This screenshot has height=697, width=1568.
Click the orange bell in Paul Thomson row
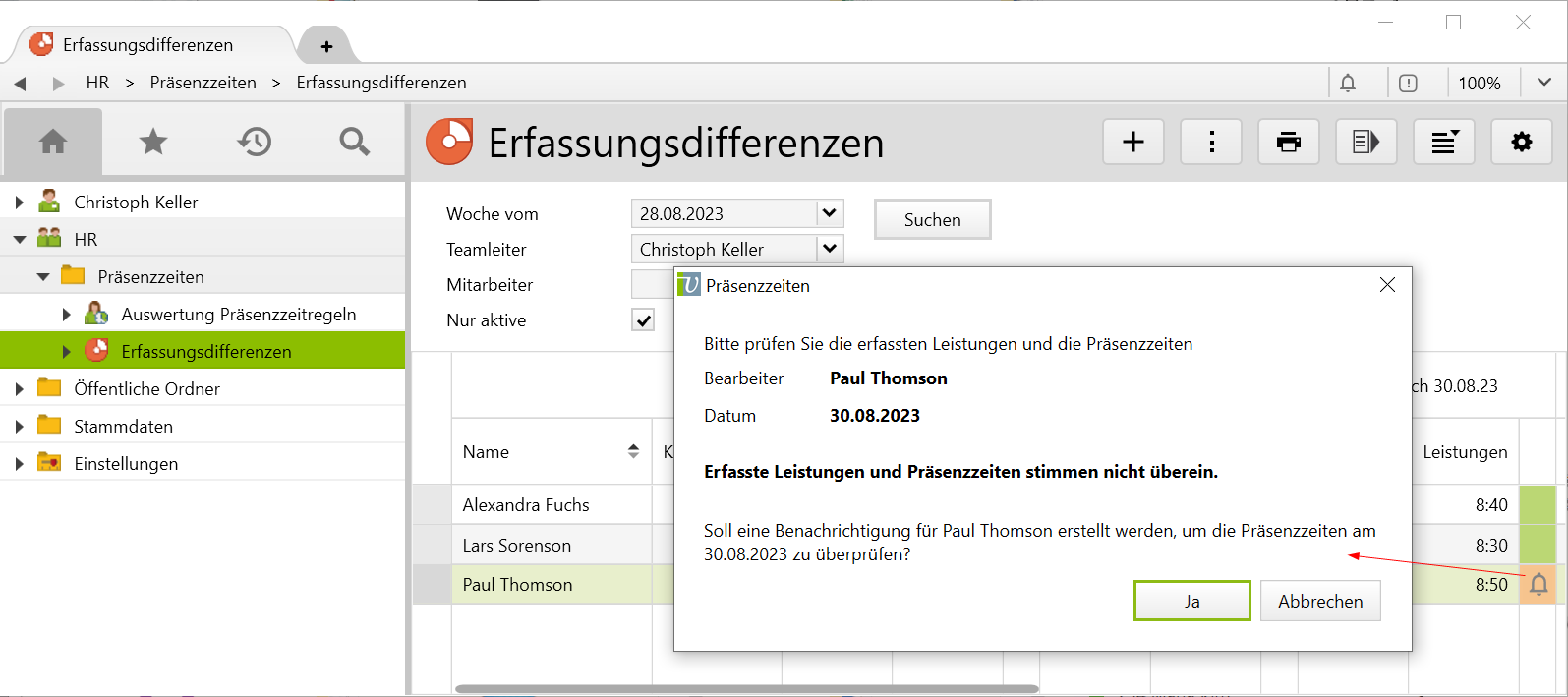[1539, 585]
